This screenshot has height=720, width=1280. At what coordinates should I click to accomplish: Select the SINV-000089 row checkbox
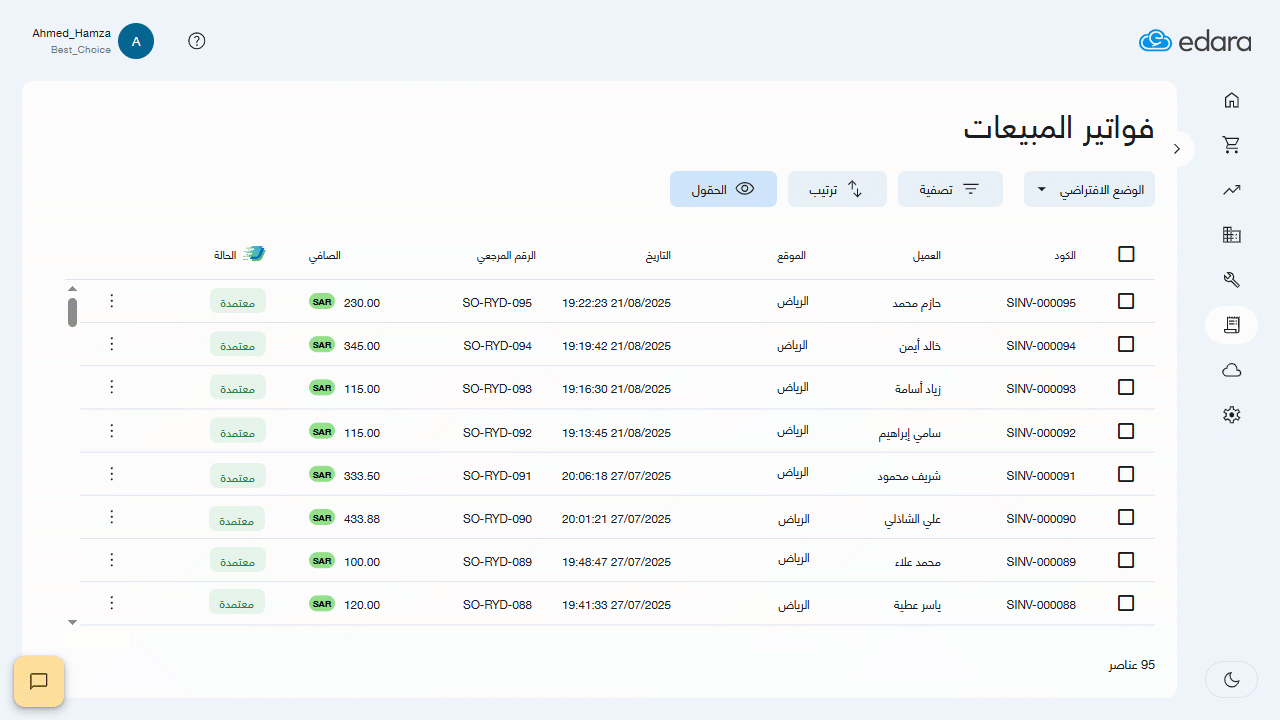coord(1126,560)
